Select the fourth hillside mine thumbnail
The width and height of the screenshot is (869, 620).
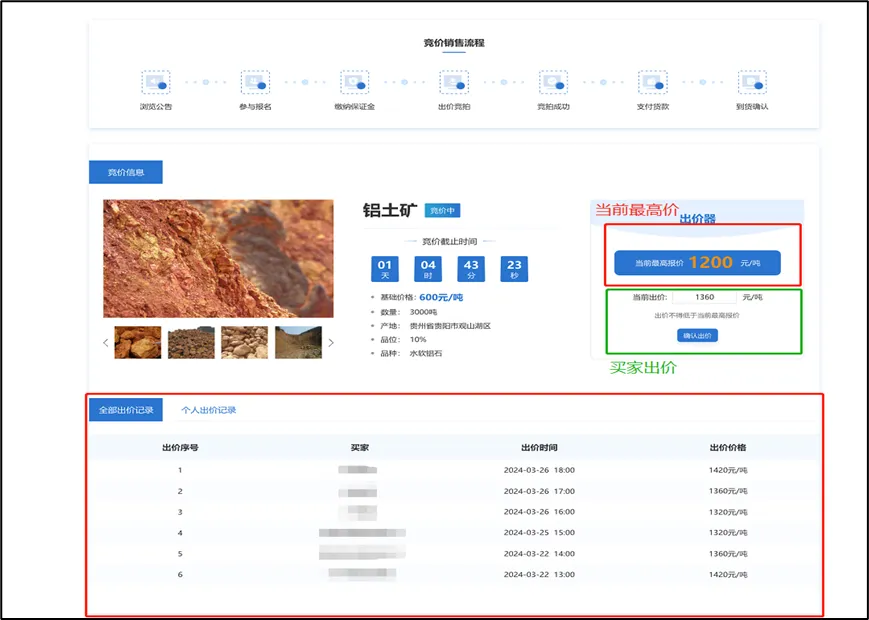[298, 342]
